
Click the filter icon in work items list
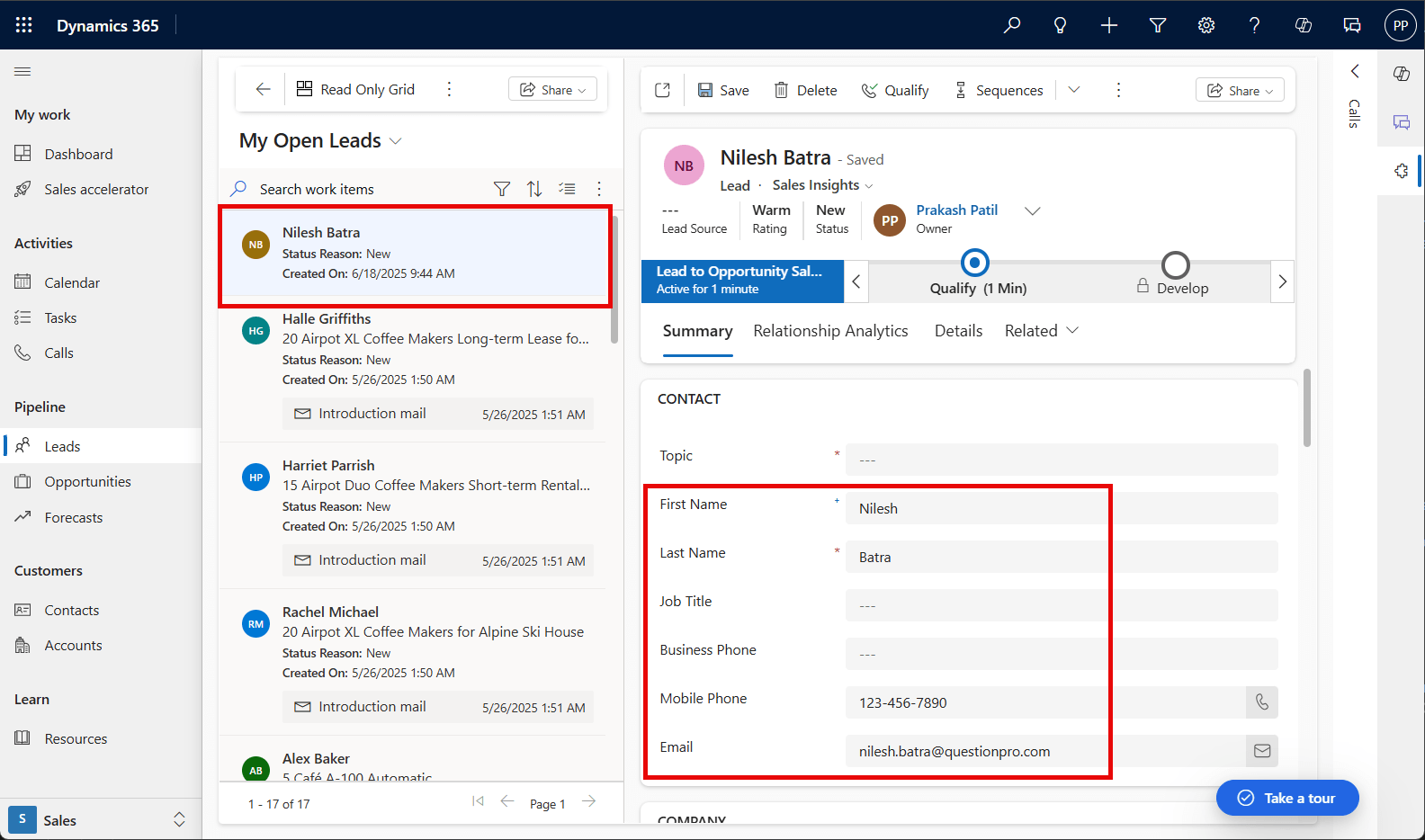502,189
